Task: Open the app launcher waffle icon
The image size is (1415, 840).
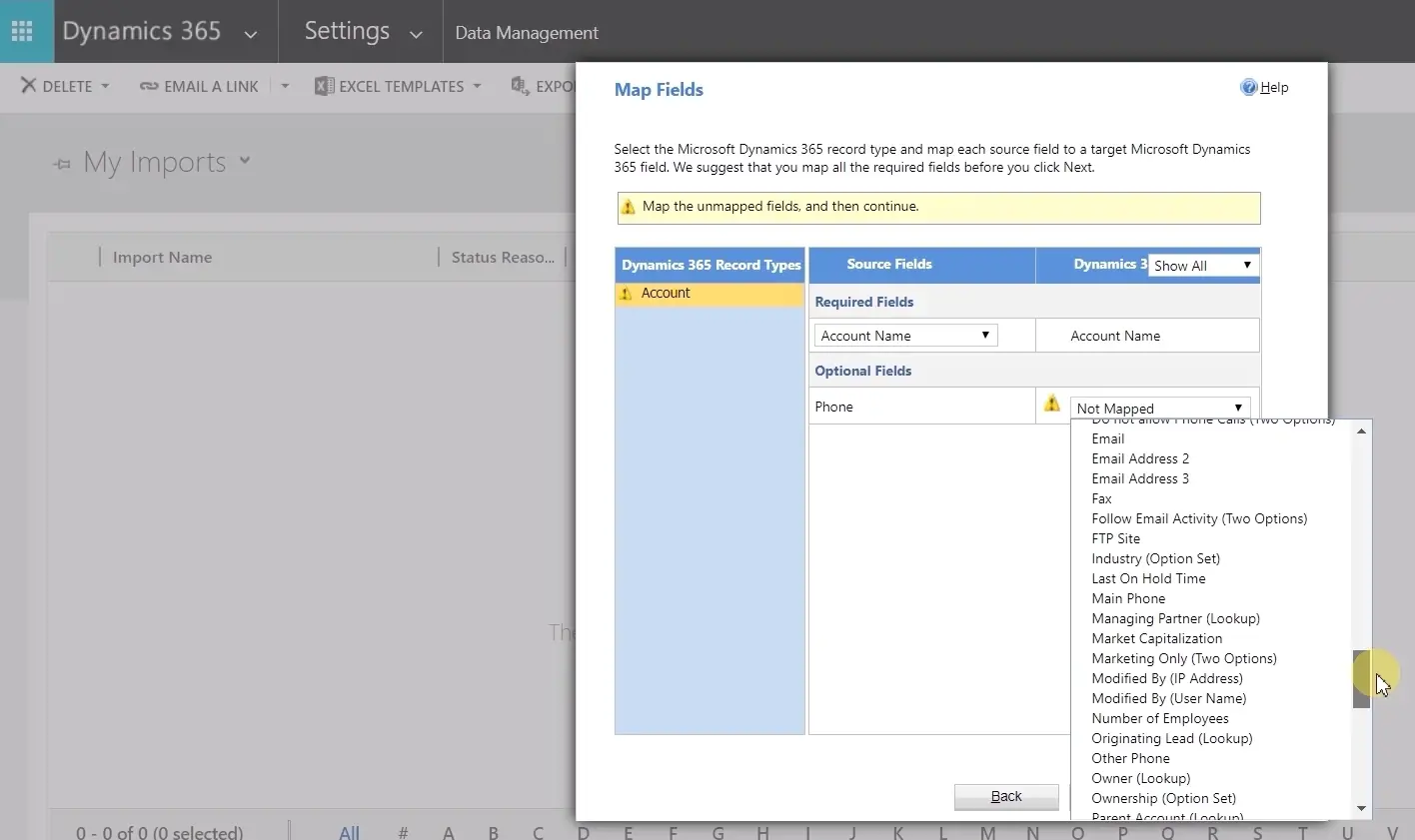Action: 22,31
